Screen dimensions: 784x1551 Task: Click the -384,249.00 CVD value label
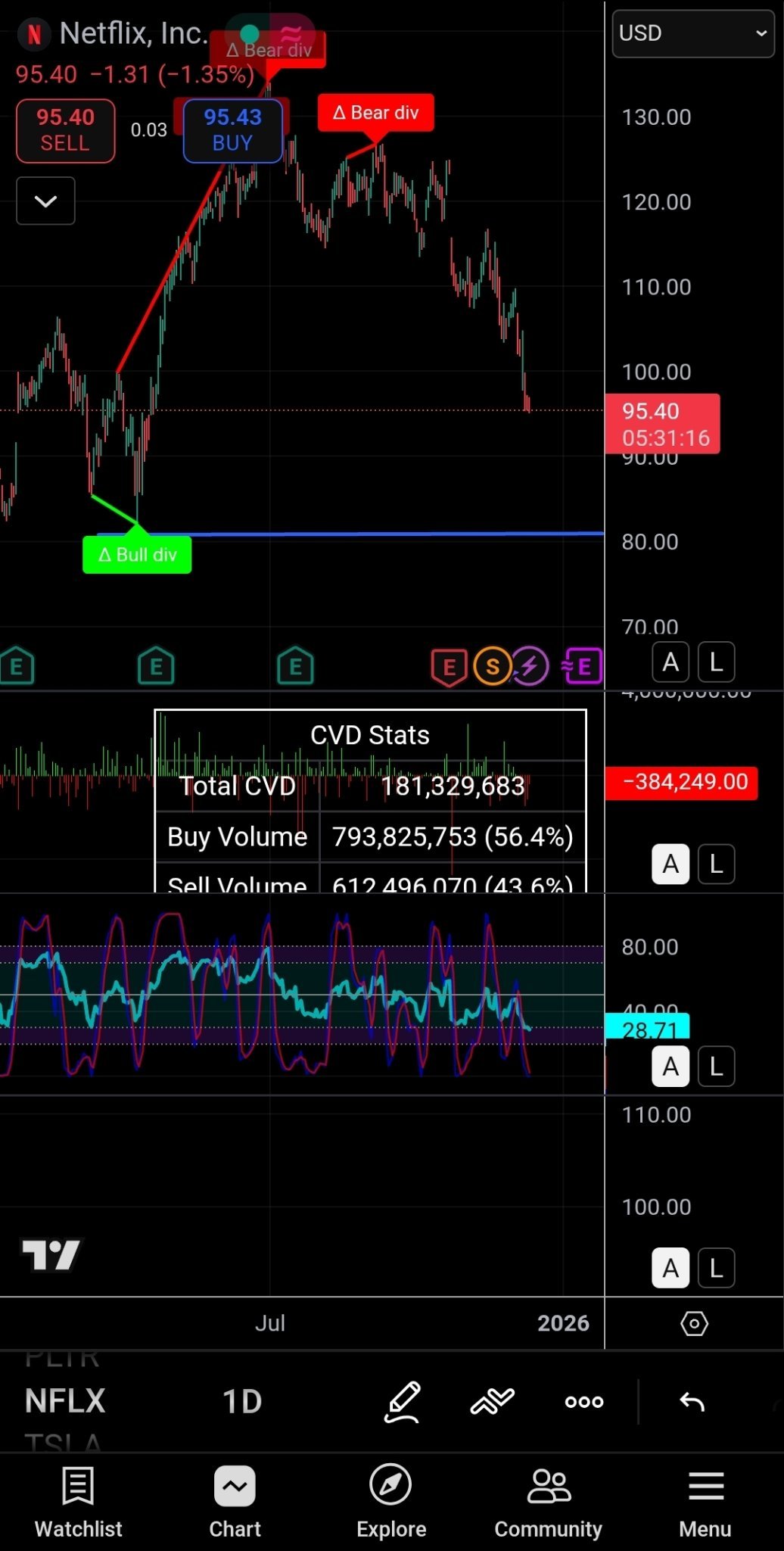click(x=681, y=782)
